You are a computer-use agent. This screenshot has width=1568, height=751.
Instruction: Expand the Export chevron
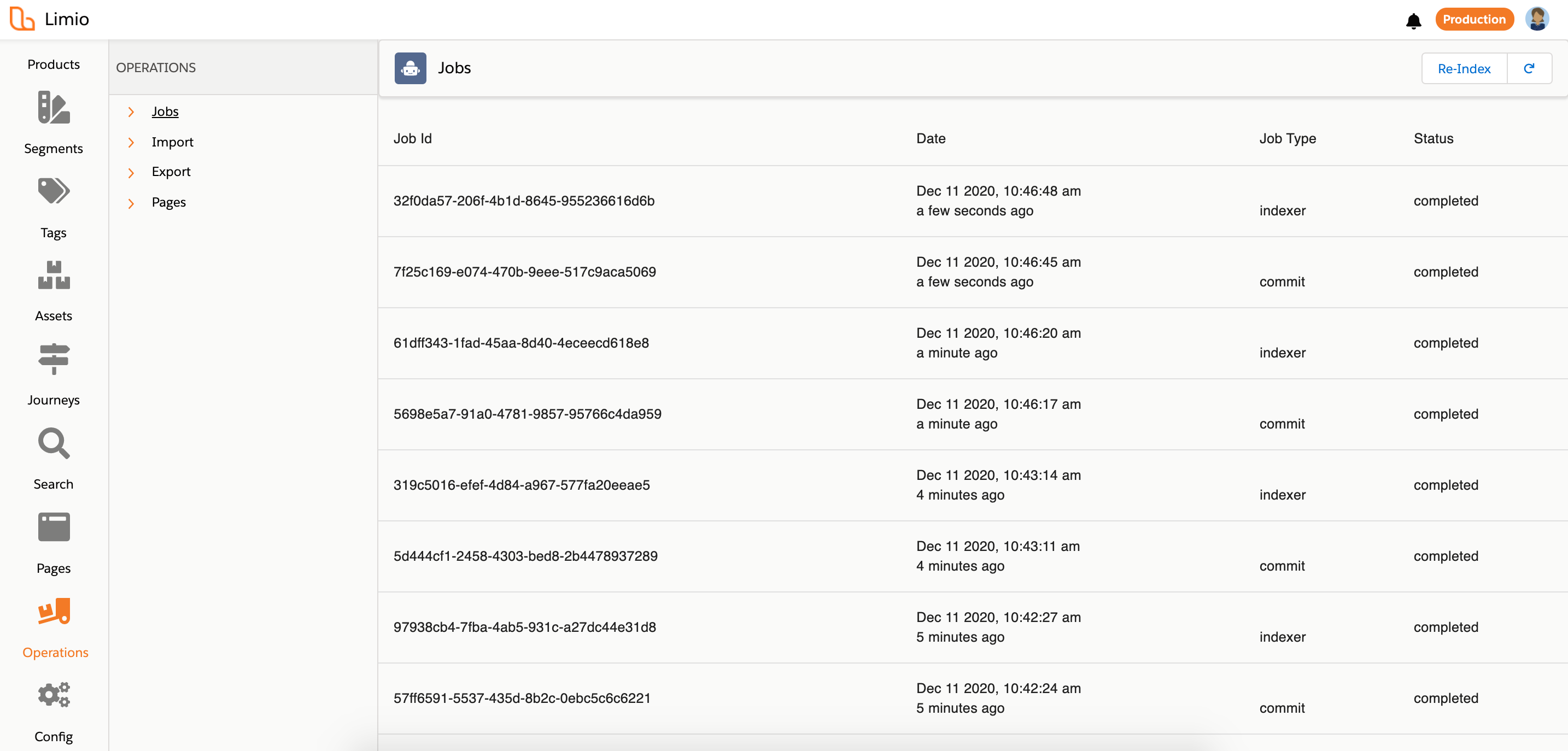(x=131, y=173)
